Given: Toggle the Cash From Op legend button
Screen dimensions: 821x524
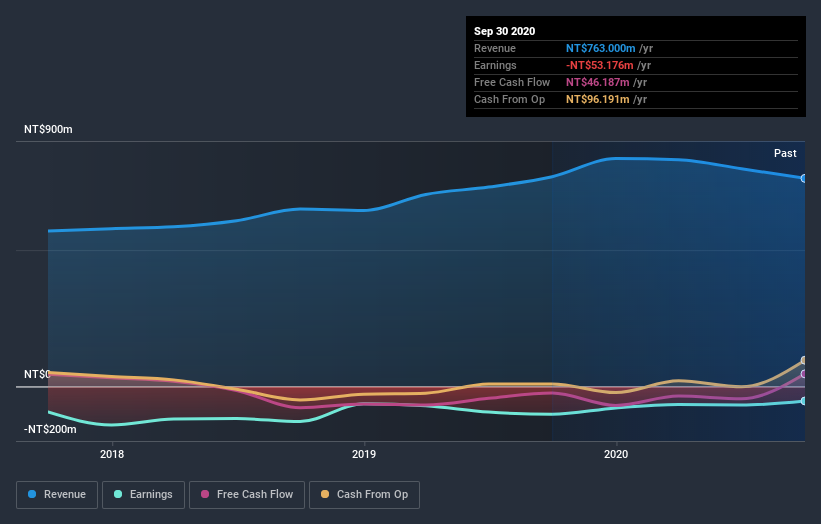Looking at the screenshot, I should coord(364,495).
